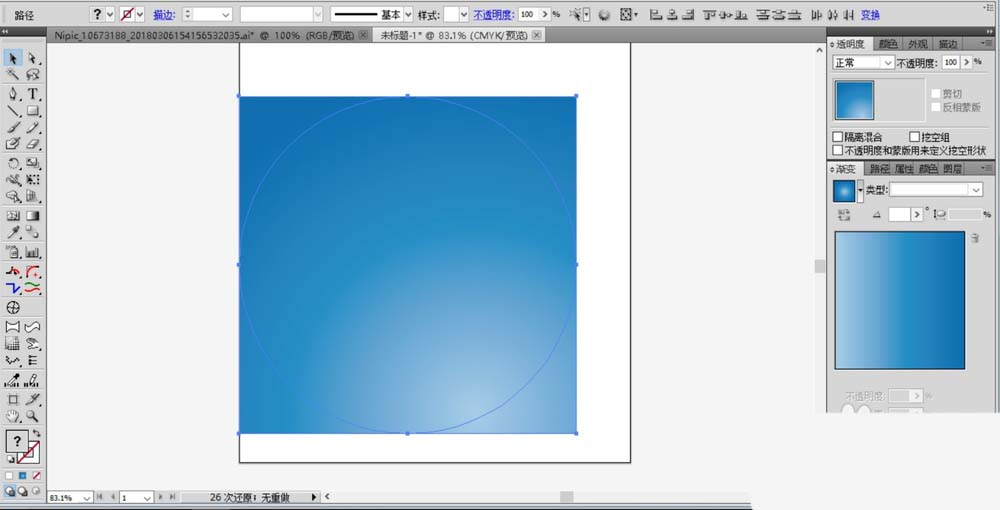
Task: Select the Selection (black arrow) tool
Action: (x=13, y=59)
